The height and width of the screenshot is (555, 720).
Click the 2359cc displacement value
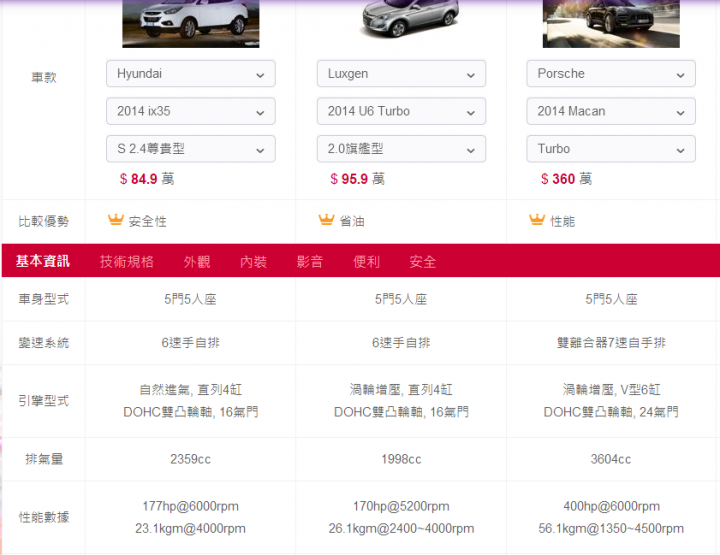pos(191,459)
